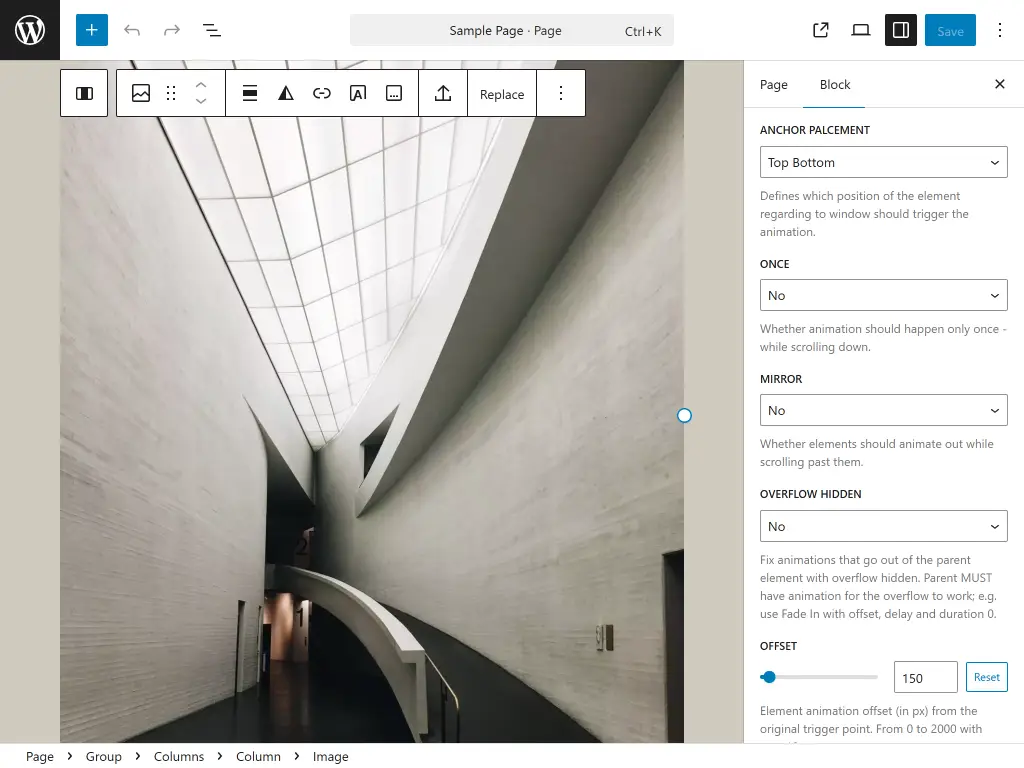Select the Block tab

pyautogui.click(x=833, y=85)
